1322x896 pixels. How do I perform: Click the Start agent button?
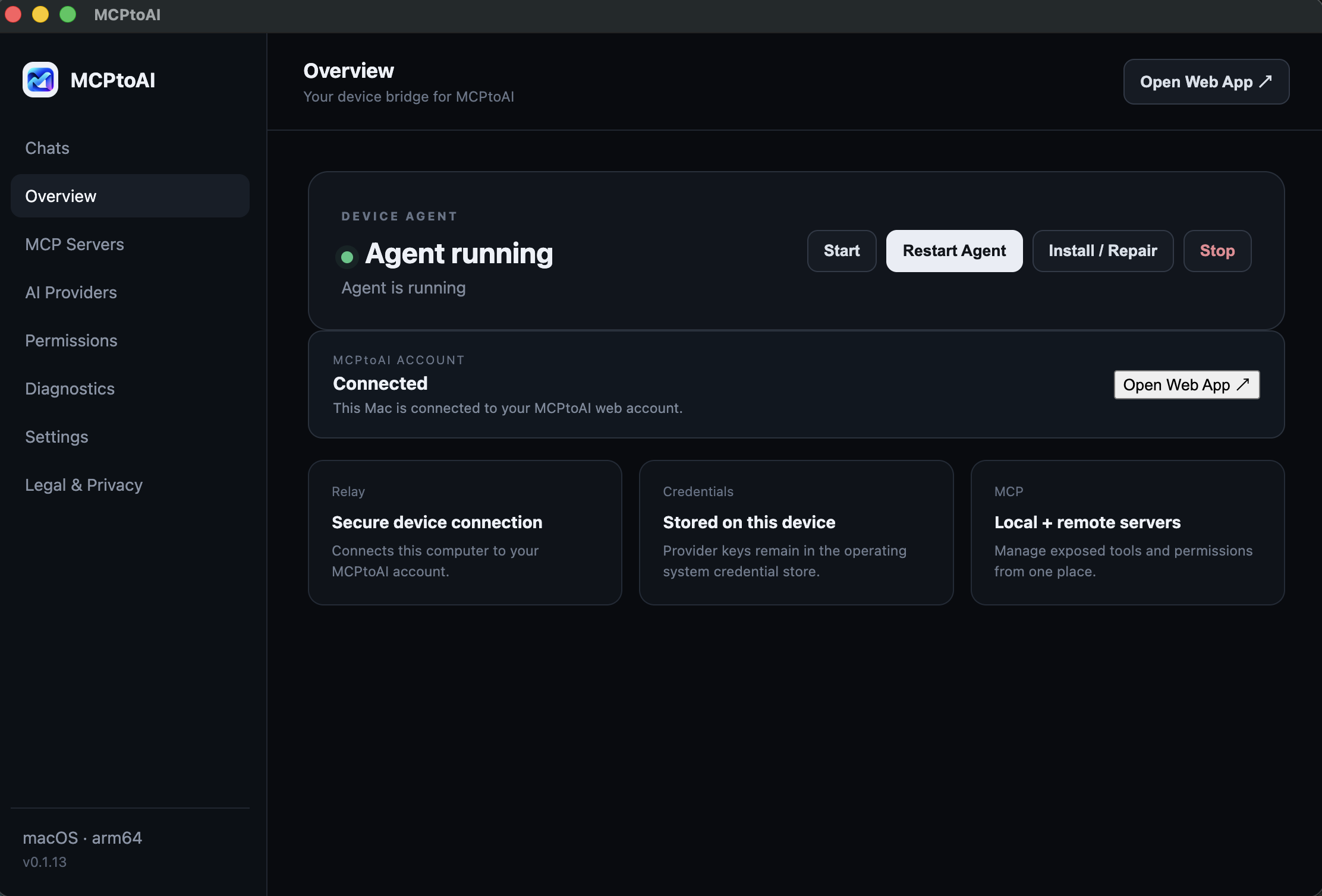pos(842,251)
